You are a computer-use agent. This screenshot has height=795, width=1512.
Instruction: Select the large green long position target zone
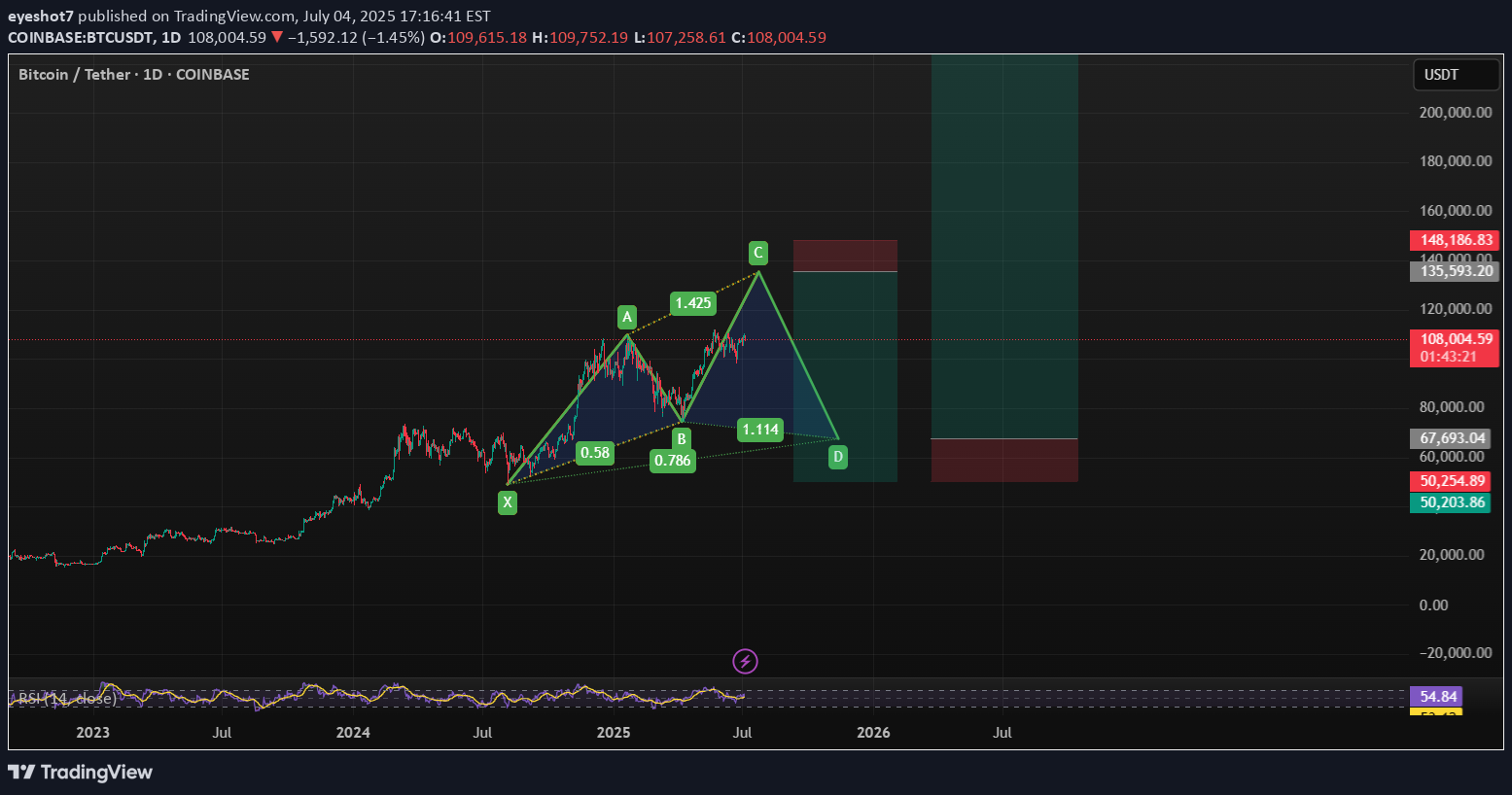pos(1004,243)
